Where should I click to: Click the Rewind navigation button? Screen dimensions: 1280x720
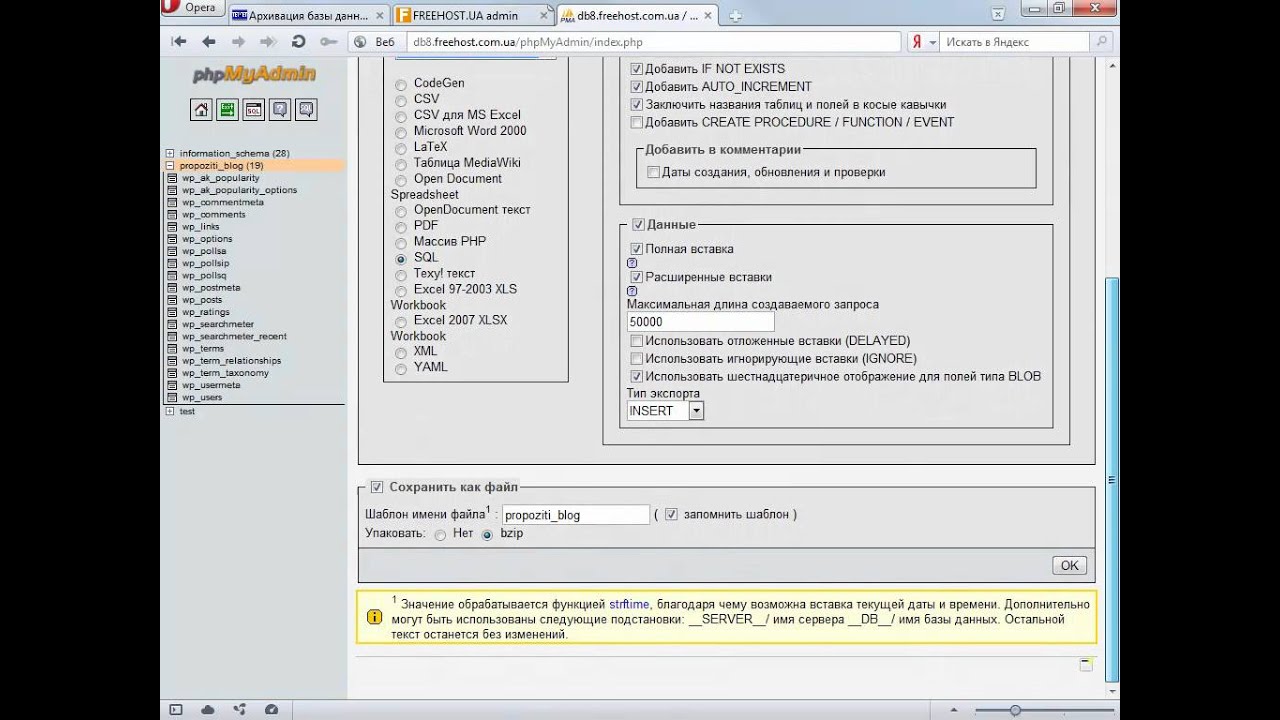click(x=179, y=42)
